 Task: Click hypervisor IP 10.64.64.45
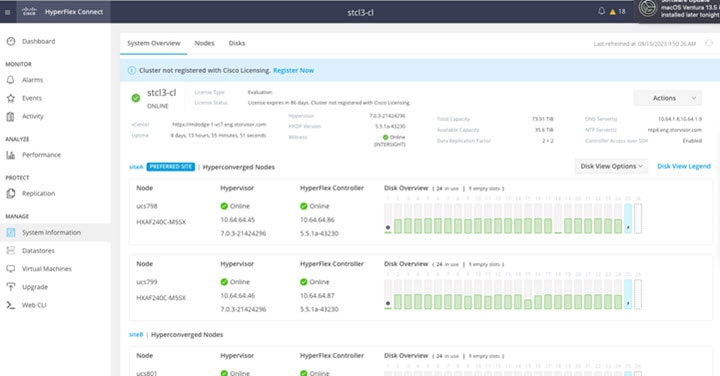tap(238, 220)
